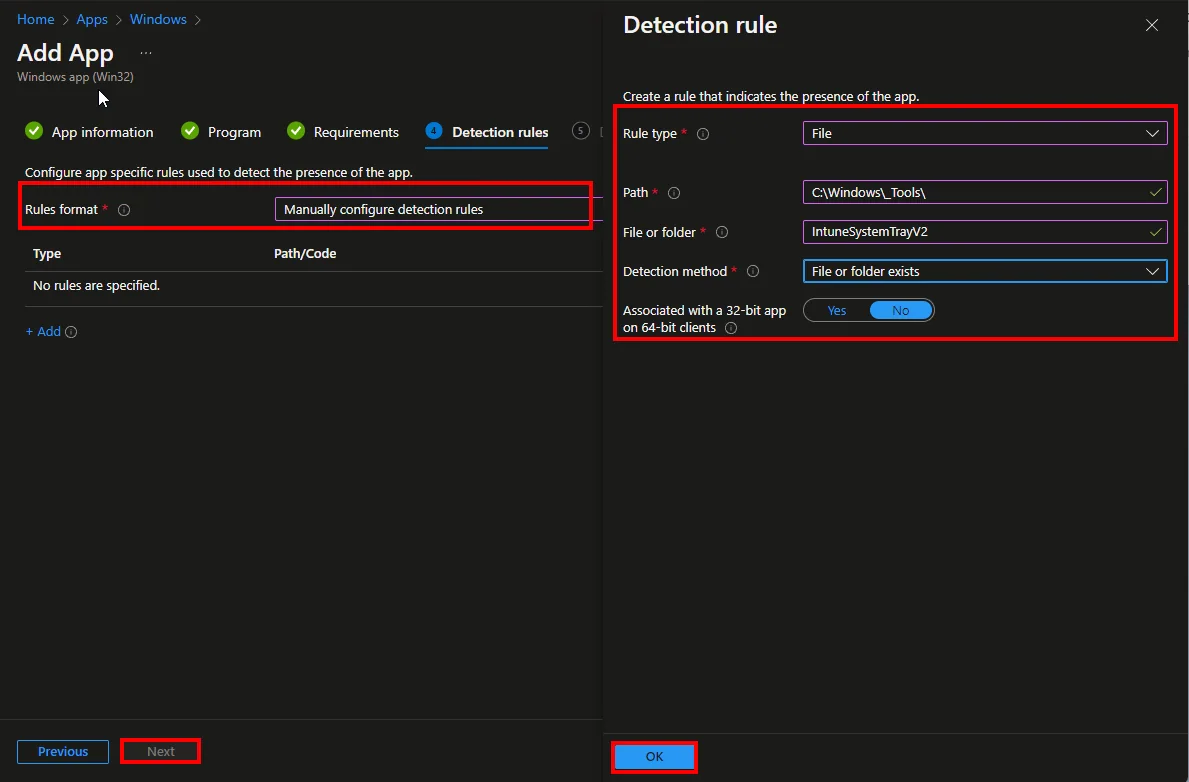Click + Add rule link
Viewport: 1189px width, 782px height.
43,331
